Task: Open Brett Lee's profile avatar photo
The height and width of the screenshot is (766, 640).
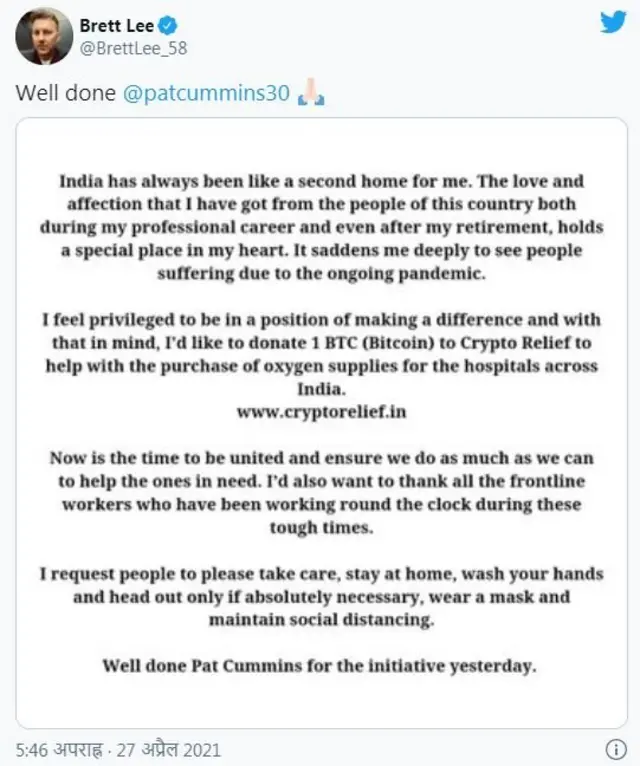Action: 44,36
